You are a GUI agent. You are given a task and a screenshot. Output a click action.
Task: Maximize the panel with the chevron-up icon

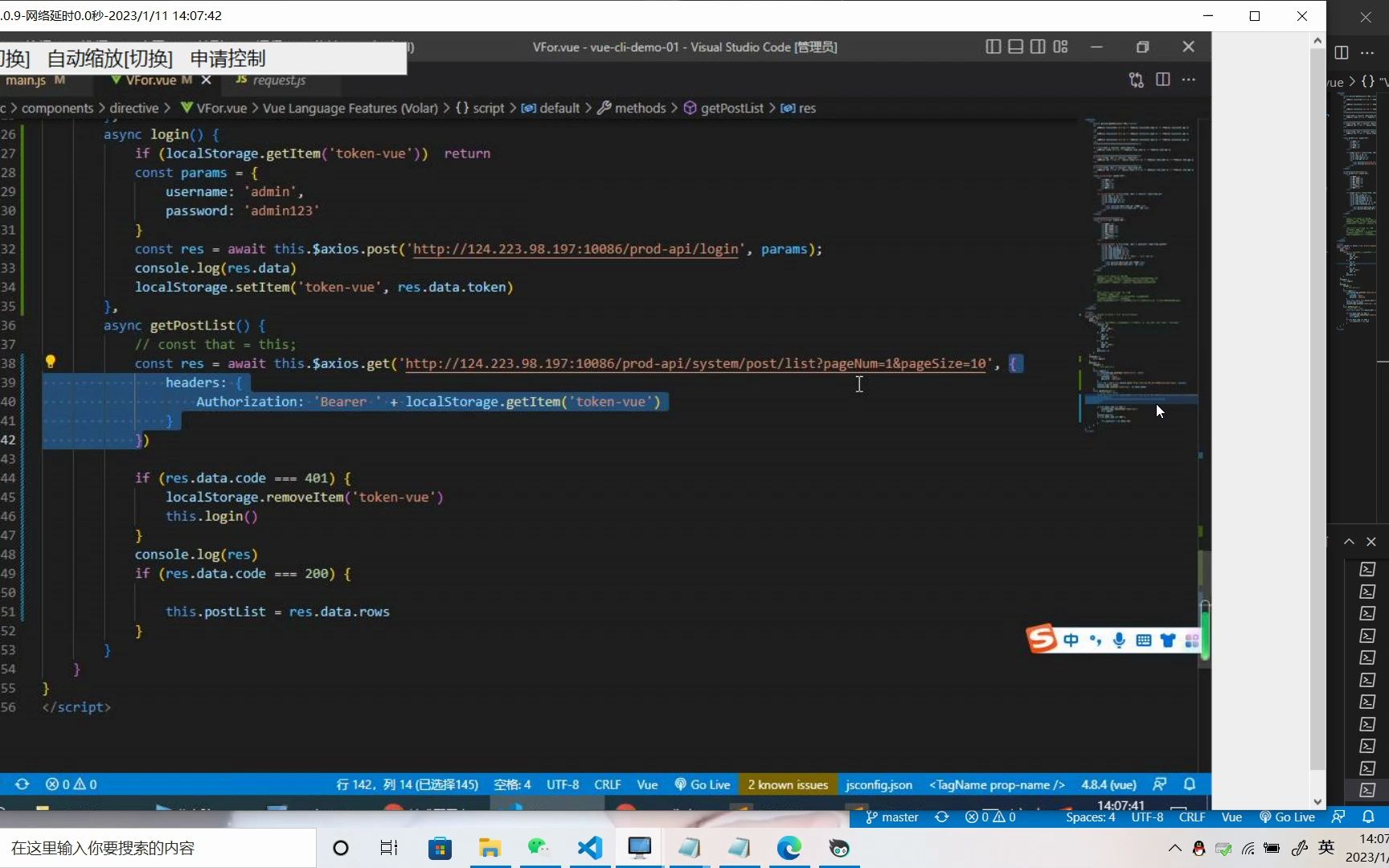pyautogui.click(x=1349, y=542)
